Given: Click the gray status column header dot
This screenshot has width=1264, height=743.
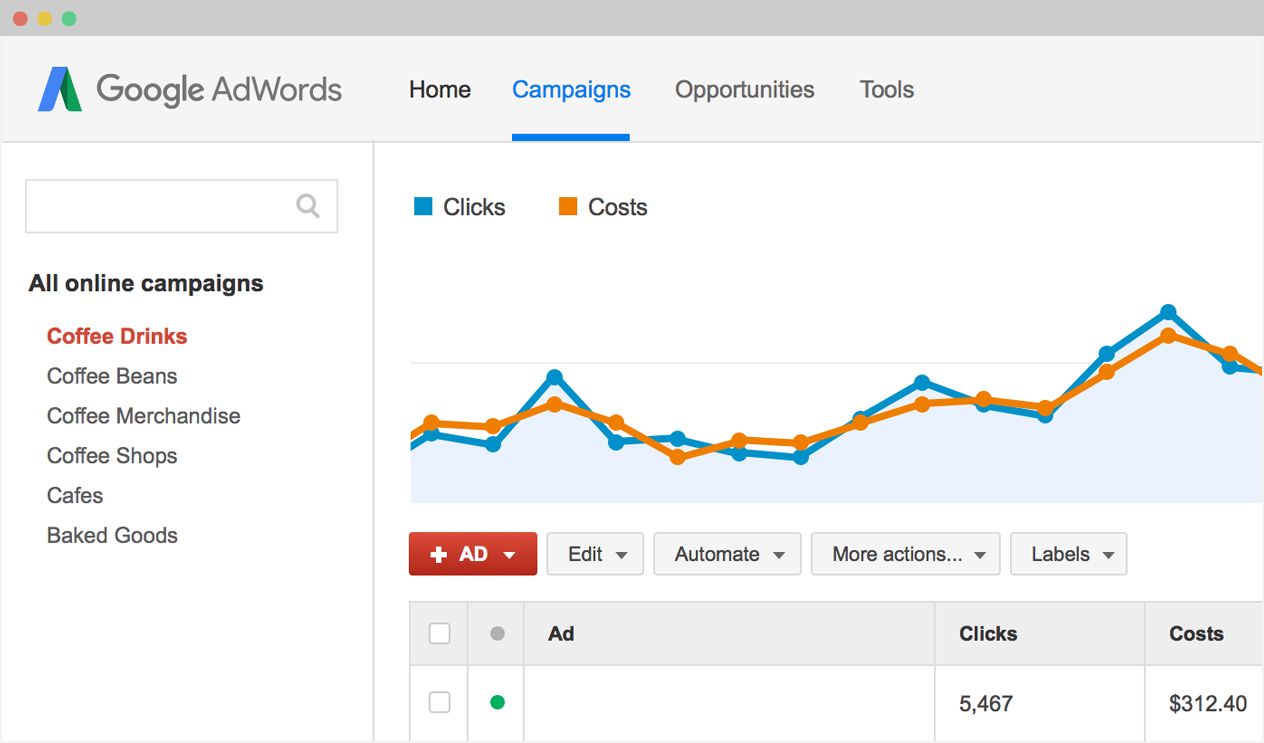Looking at the screenshot, I should click(x=495, y=633).
